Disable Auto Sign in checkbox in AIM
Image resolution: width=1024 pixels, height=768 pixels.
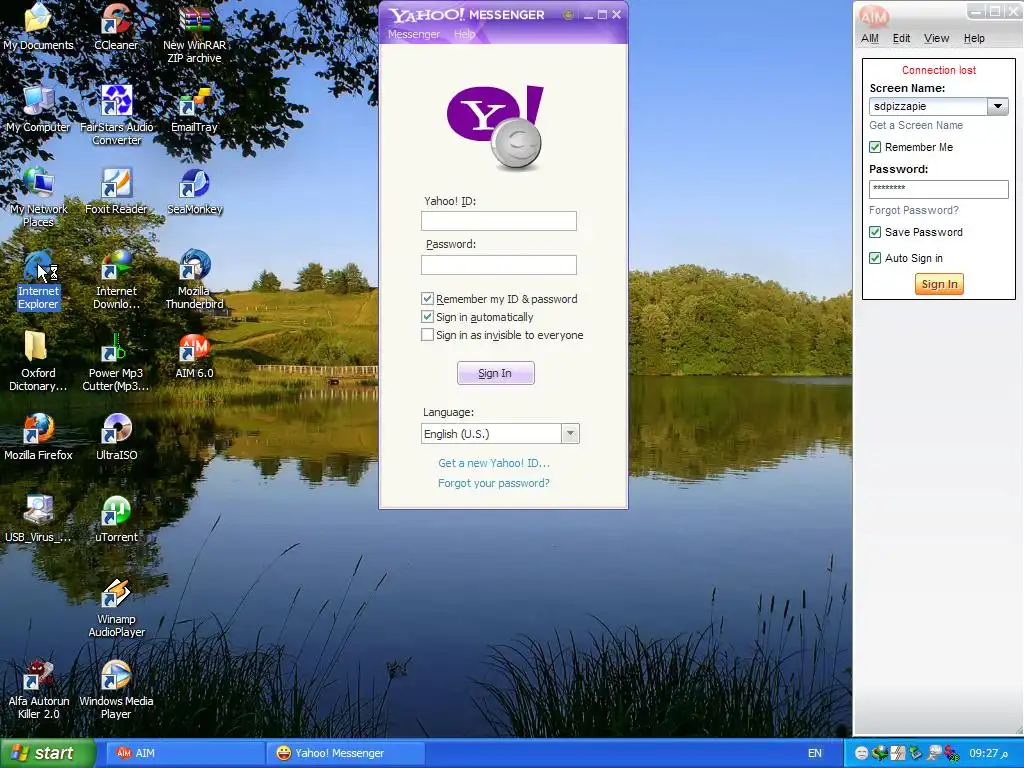875,258
